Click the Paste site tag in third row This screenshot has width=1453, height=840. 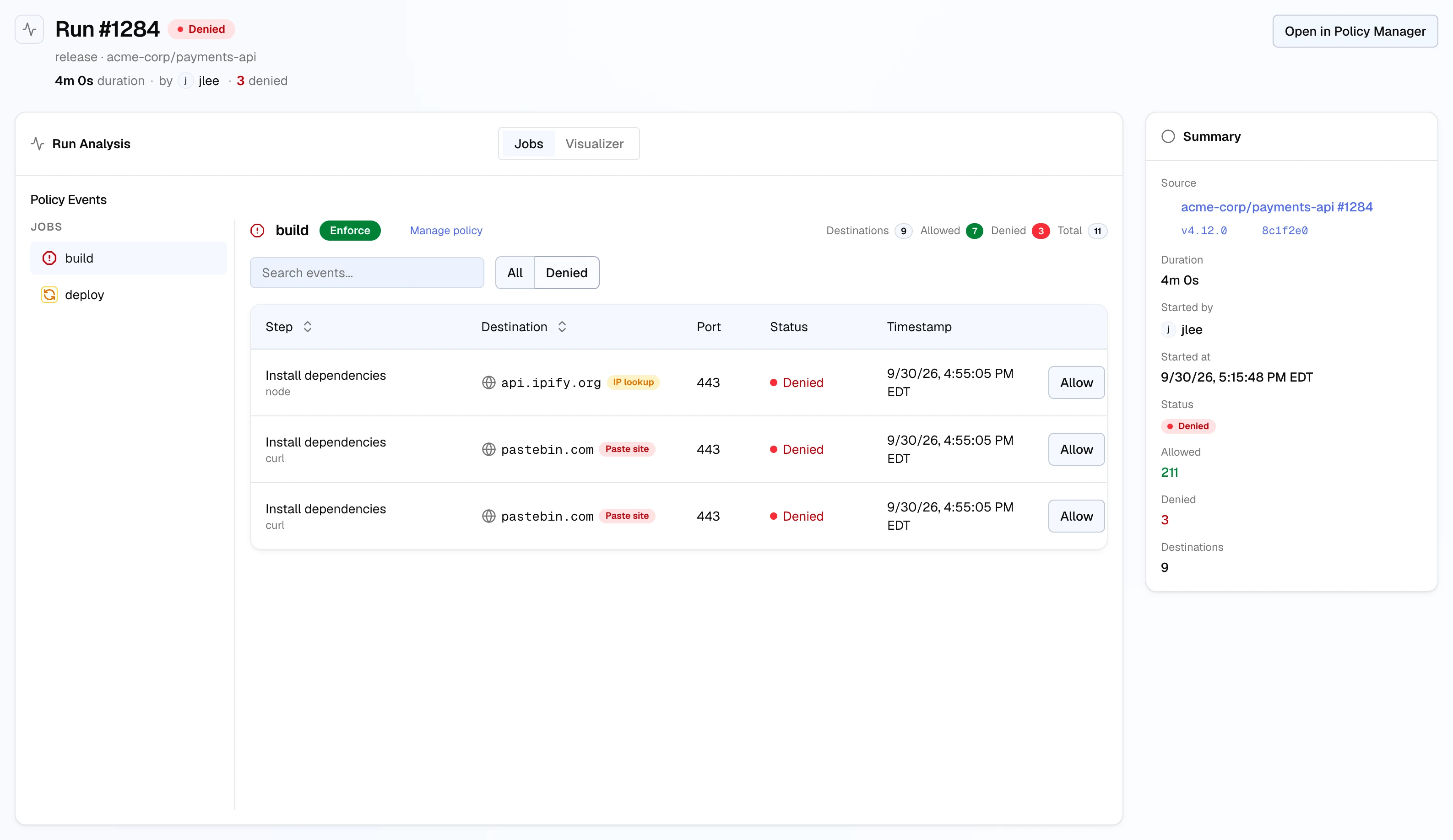point(627,516)
